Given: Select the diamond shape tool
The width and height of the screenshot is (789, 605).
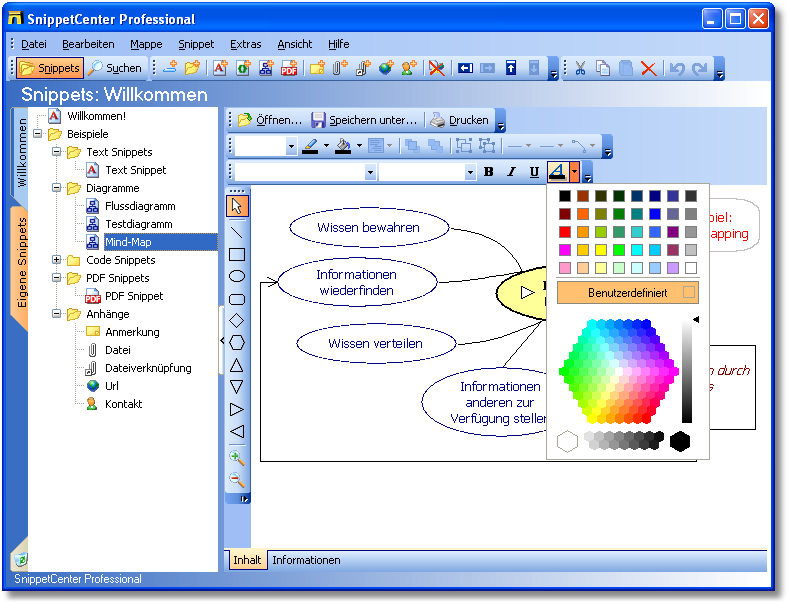Looking at the screenshot, I should coord(237,321).
